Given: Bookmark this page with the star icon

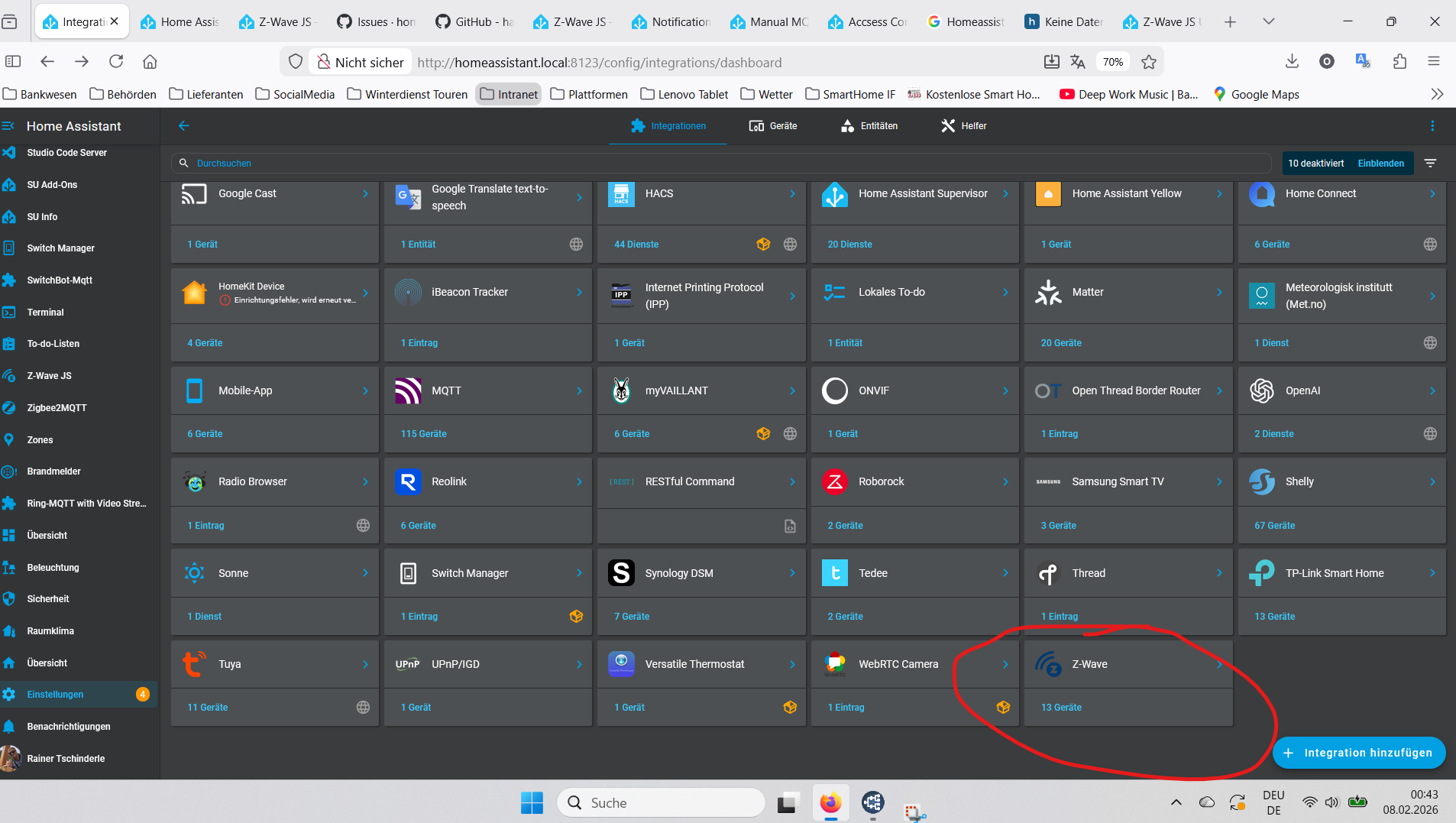Looking at the screenshot, I should tap(1149, 62).
